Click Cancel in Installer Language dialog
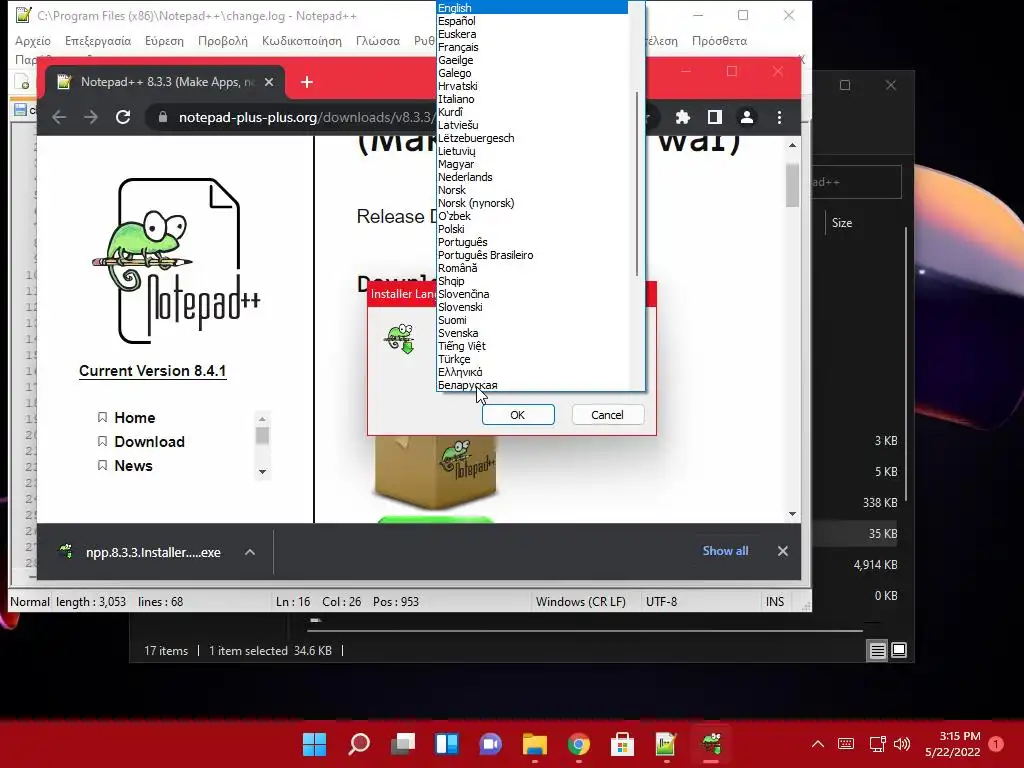Viewport: 1024px width, 768px height. pos(607,415)
